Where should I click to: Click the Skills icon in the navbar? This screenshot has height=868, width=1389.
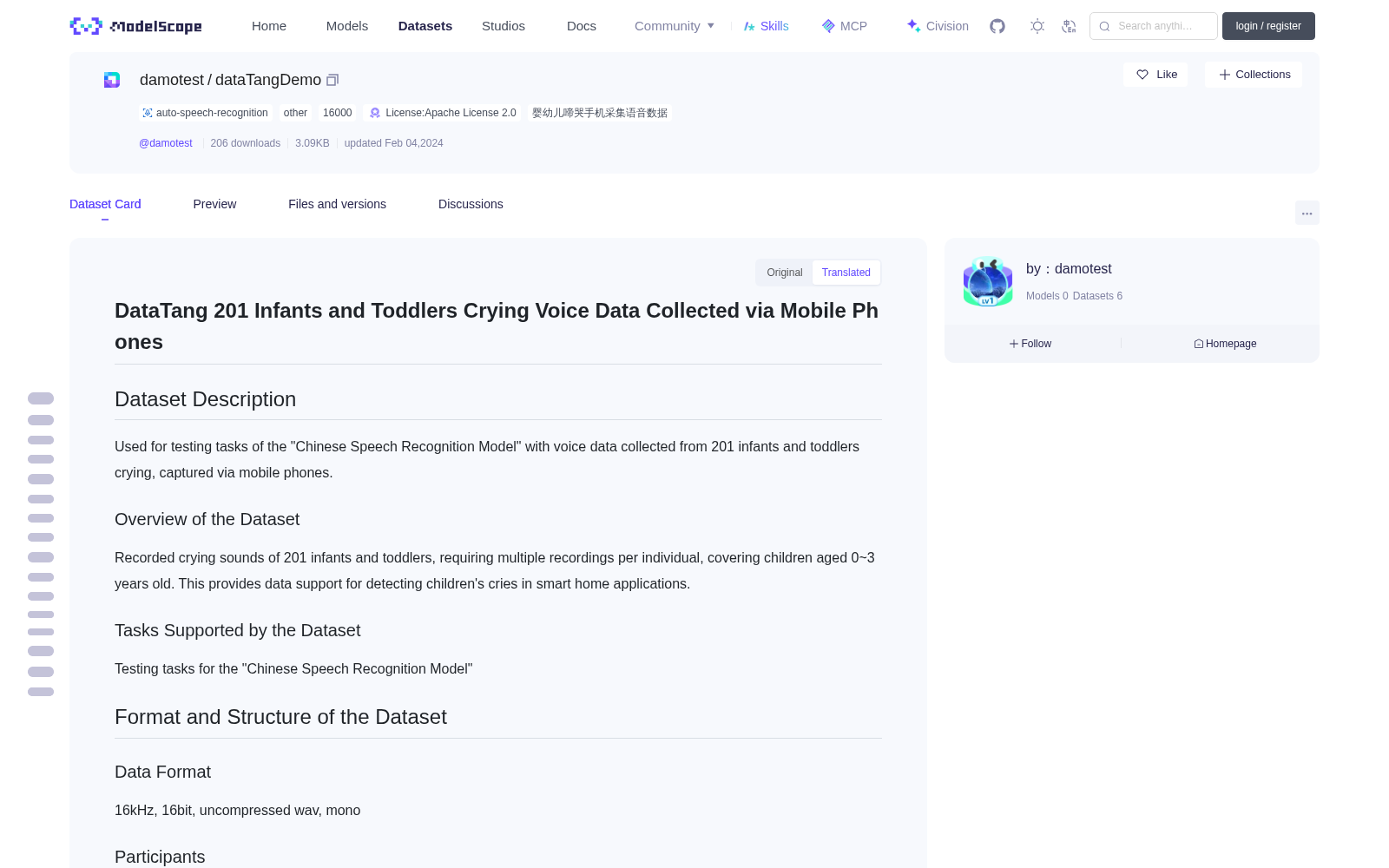click(x=749, y=26)
